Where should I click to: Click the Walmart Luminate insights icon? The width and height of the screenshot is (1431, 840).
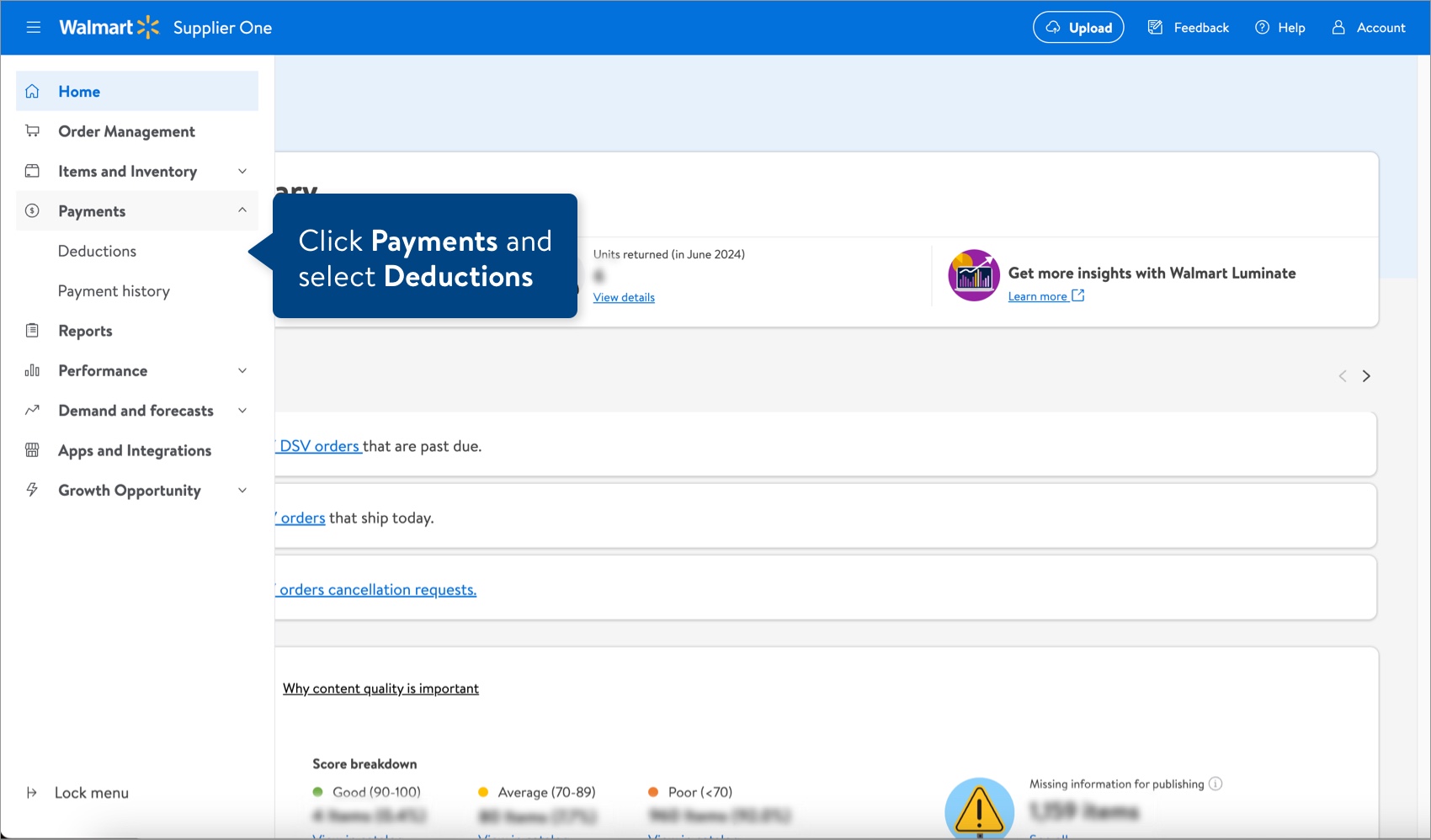[973, 274]
